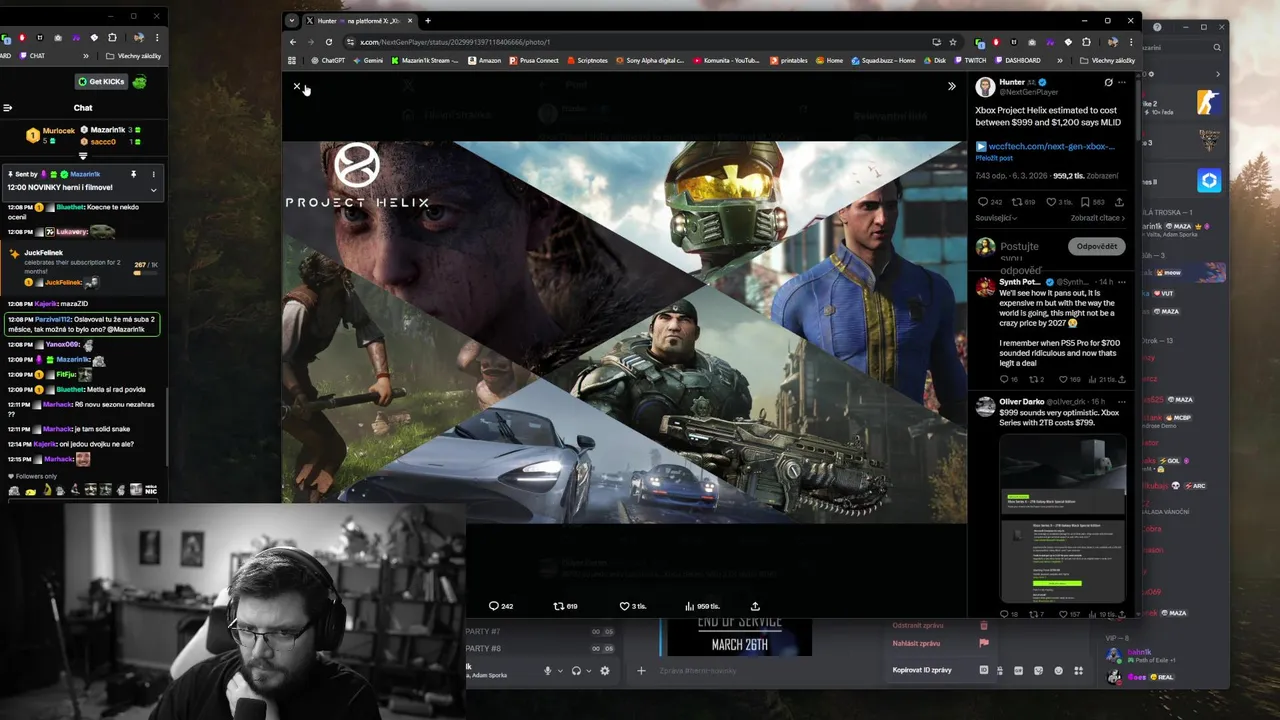This screenshot has width=1280, height=720.
Task: Mute microphone in the Discord bar
Action: click(x=547, y=671)
